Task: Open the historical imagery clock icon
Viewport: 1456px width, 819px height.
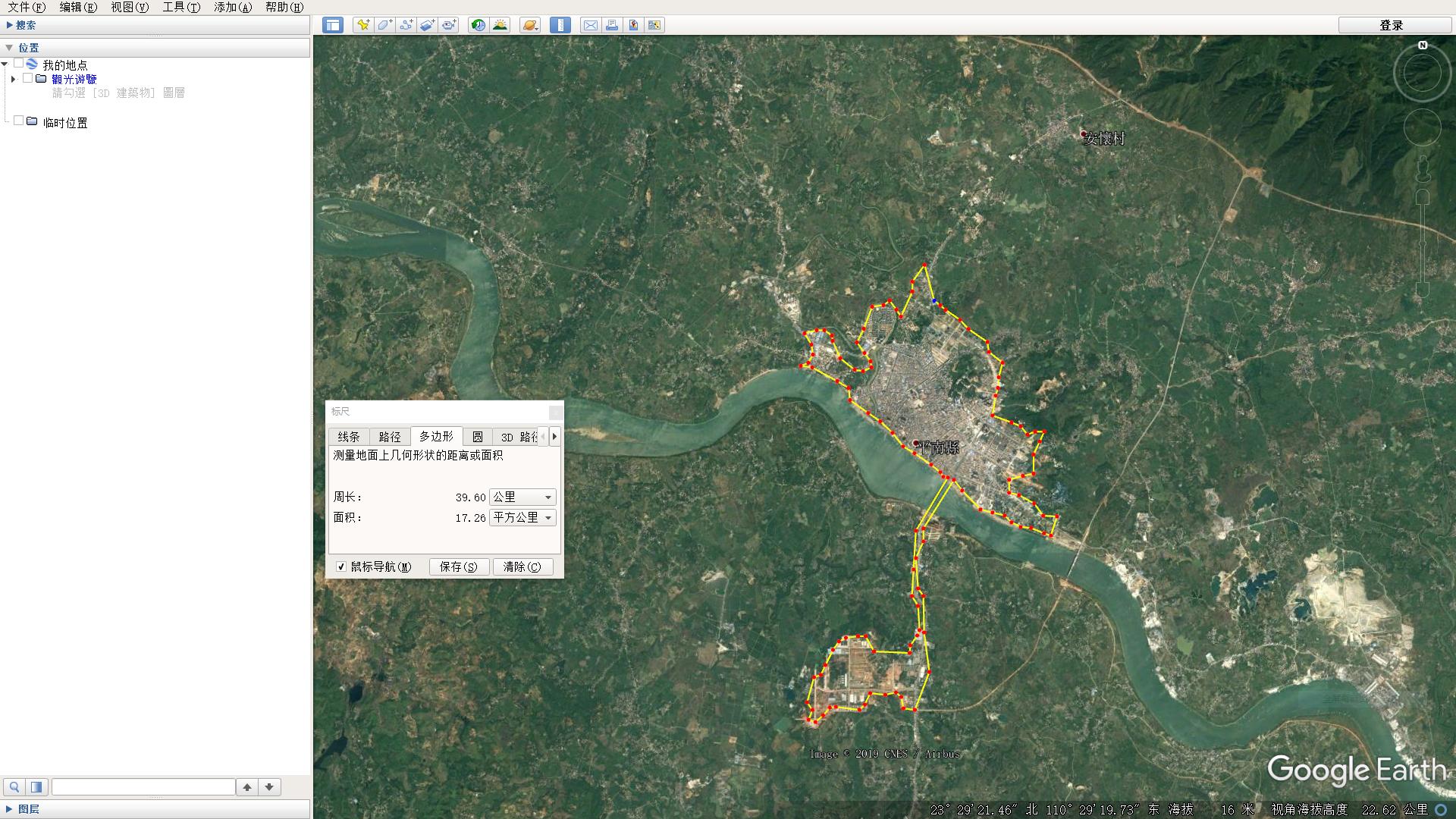Action: [478, 25]
